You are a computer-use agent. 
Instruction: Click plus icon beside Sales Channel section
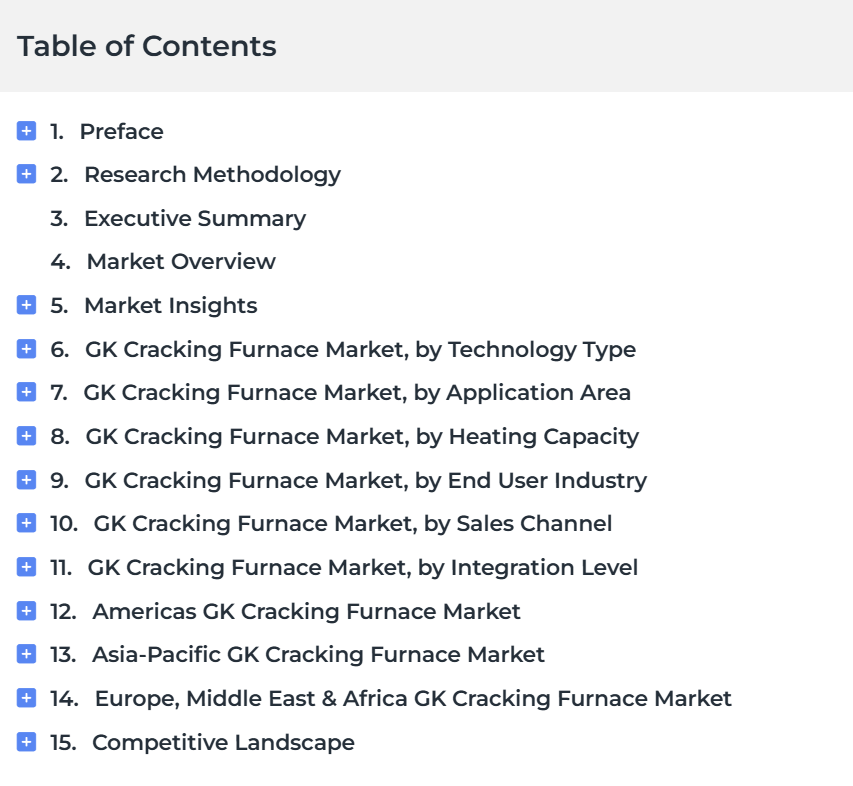click(26, 523)
